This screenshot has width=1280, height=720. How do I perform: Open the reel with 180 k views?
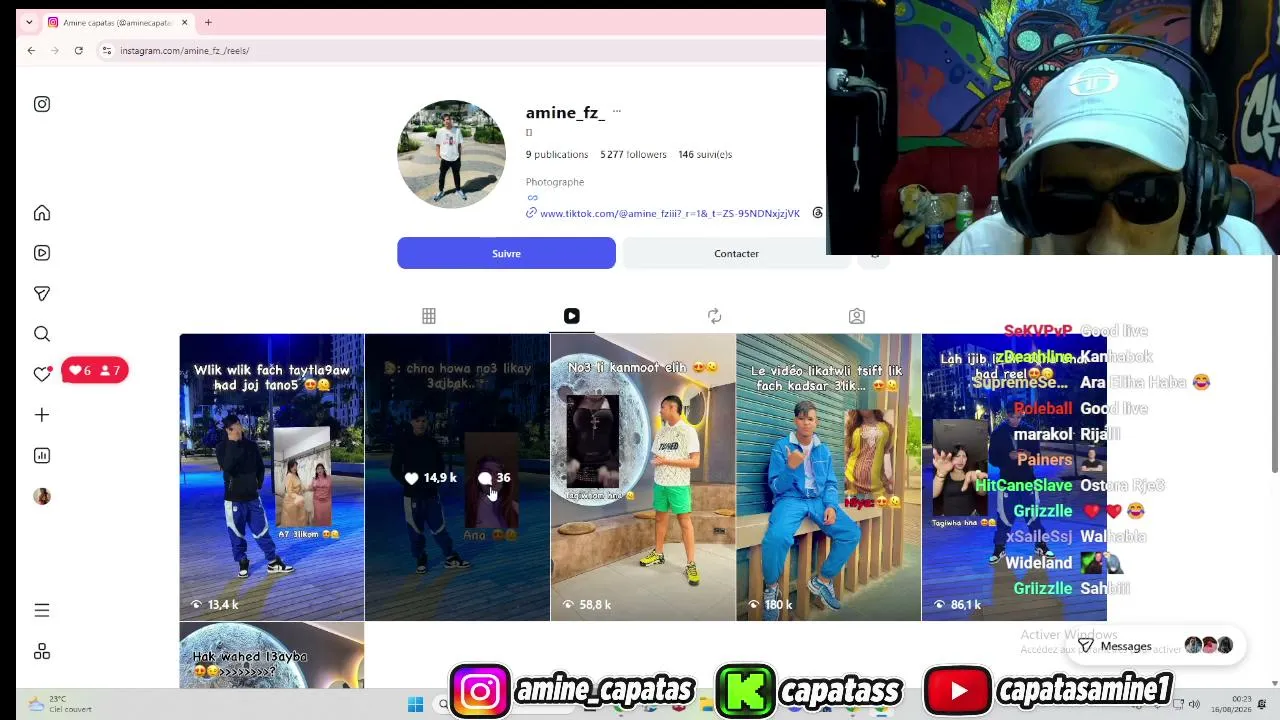(829, 477)
